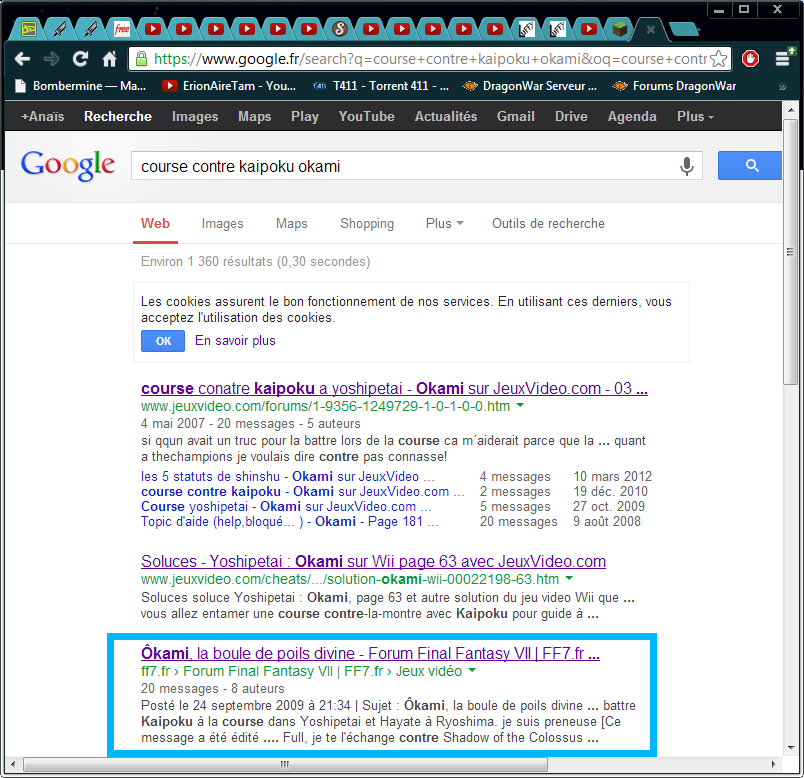This screenshot has height=778, width=804.
Task: Open a new tab with the new-tab button
Action: [x=684, y=29]
